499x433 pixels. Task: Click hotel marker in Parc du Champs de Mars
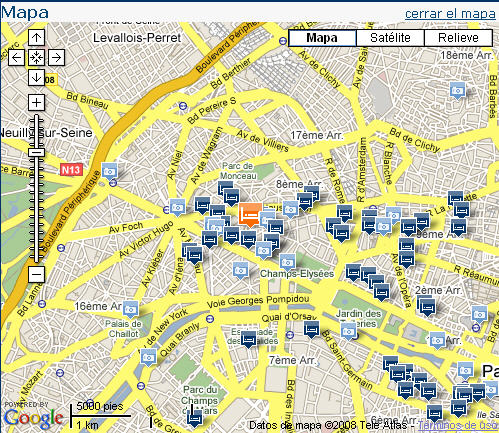click(194, 419)
